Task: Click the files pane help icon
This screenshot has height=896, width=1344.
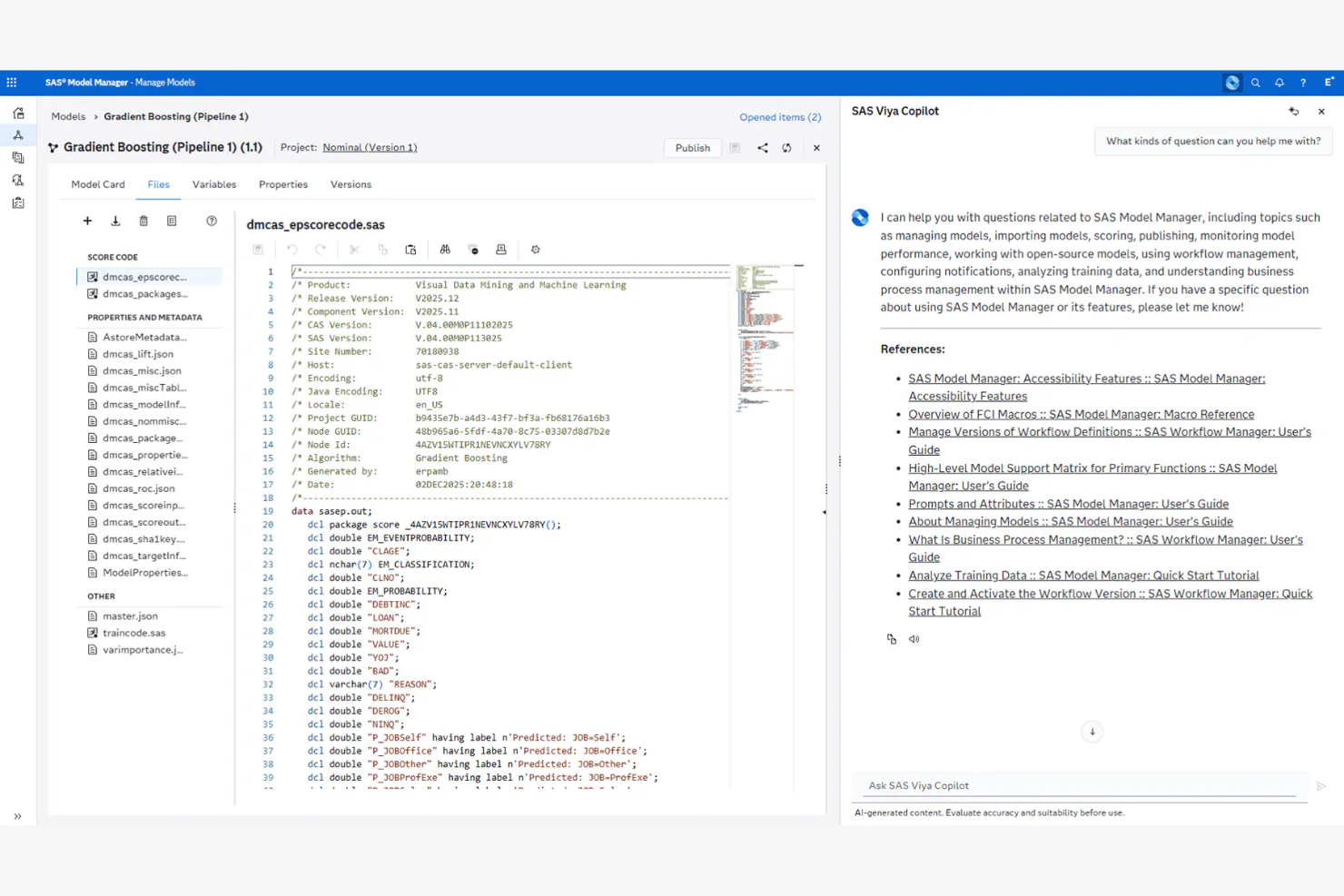Action: click(x=212, y=221)
